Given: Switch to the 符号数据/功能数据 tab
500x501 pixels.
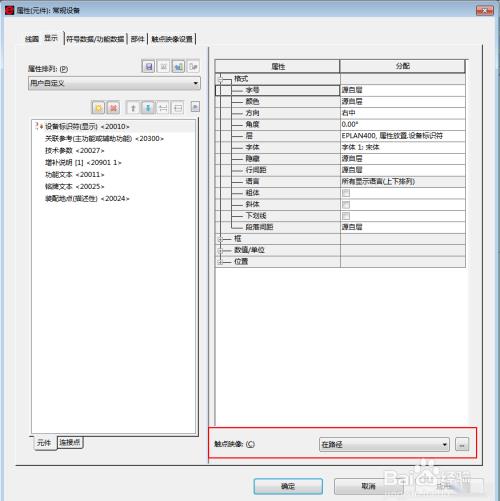Looking at the screenshot, I should (x=95, y=39).
